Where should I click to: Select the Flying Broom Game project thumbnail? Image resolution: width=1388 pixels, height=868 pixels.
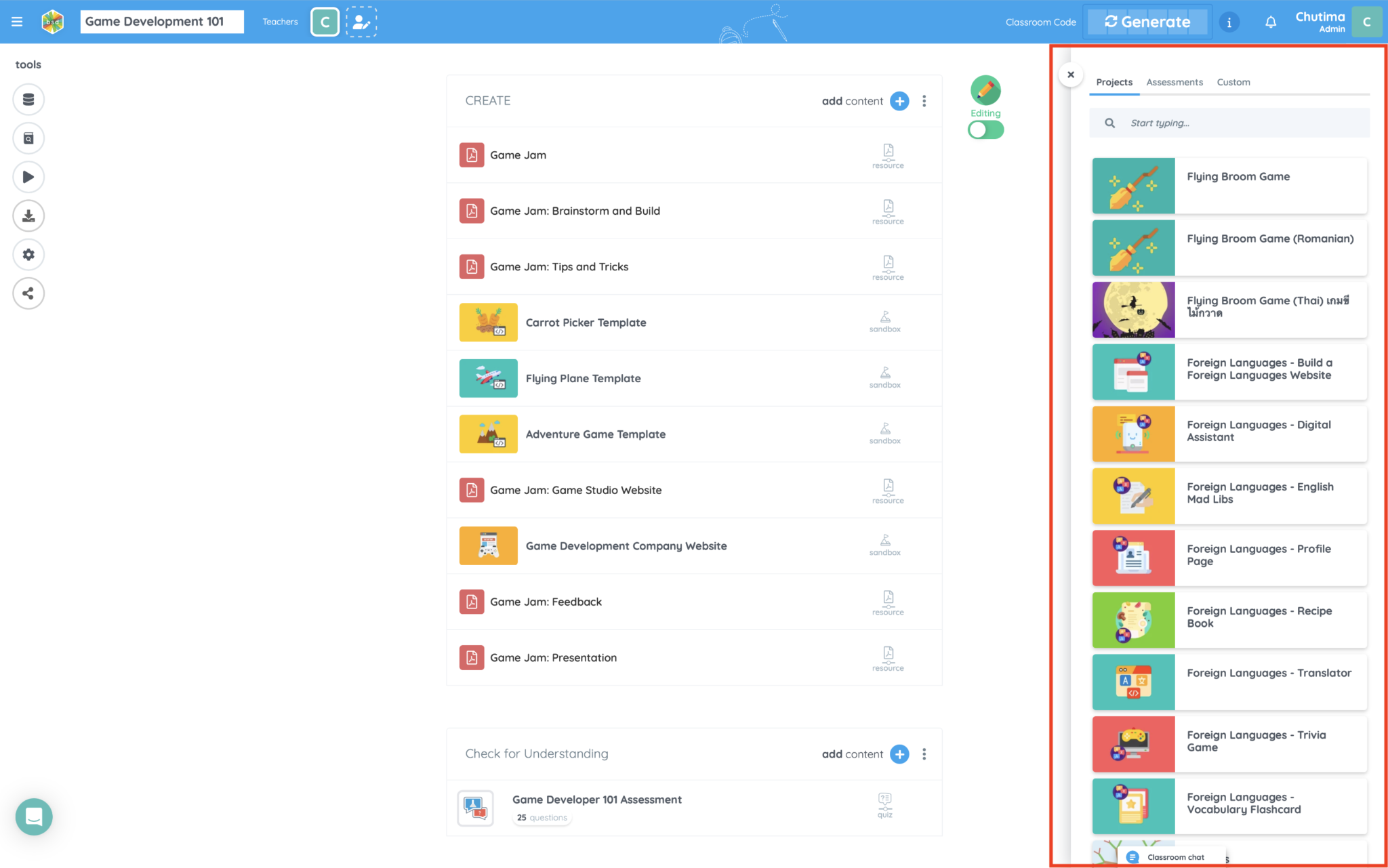1133,186
